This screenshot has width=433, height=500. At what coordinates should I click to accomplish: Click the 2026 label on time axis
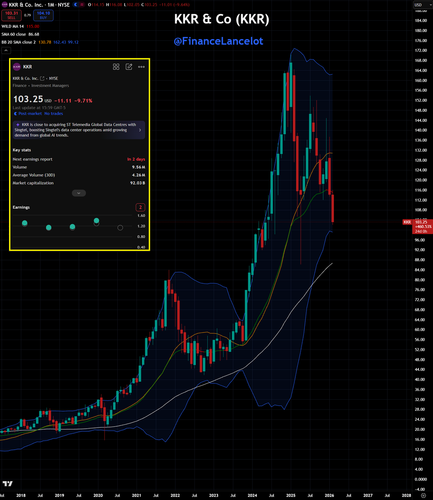[329, 495]
